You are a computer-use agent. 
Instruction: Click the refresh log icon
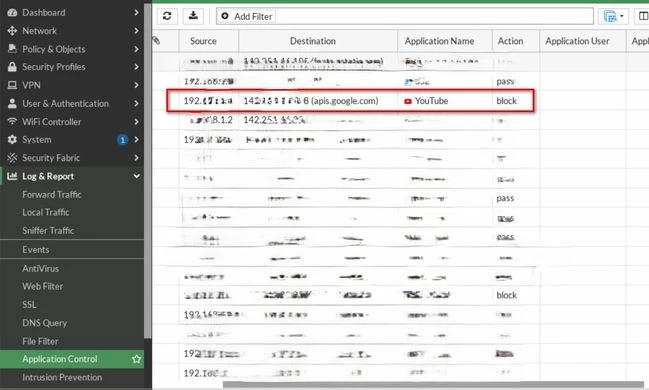pos(167,16)
